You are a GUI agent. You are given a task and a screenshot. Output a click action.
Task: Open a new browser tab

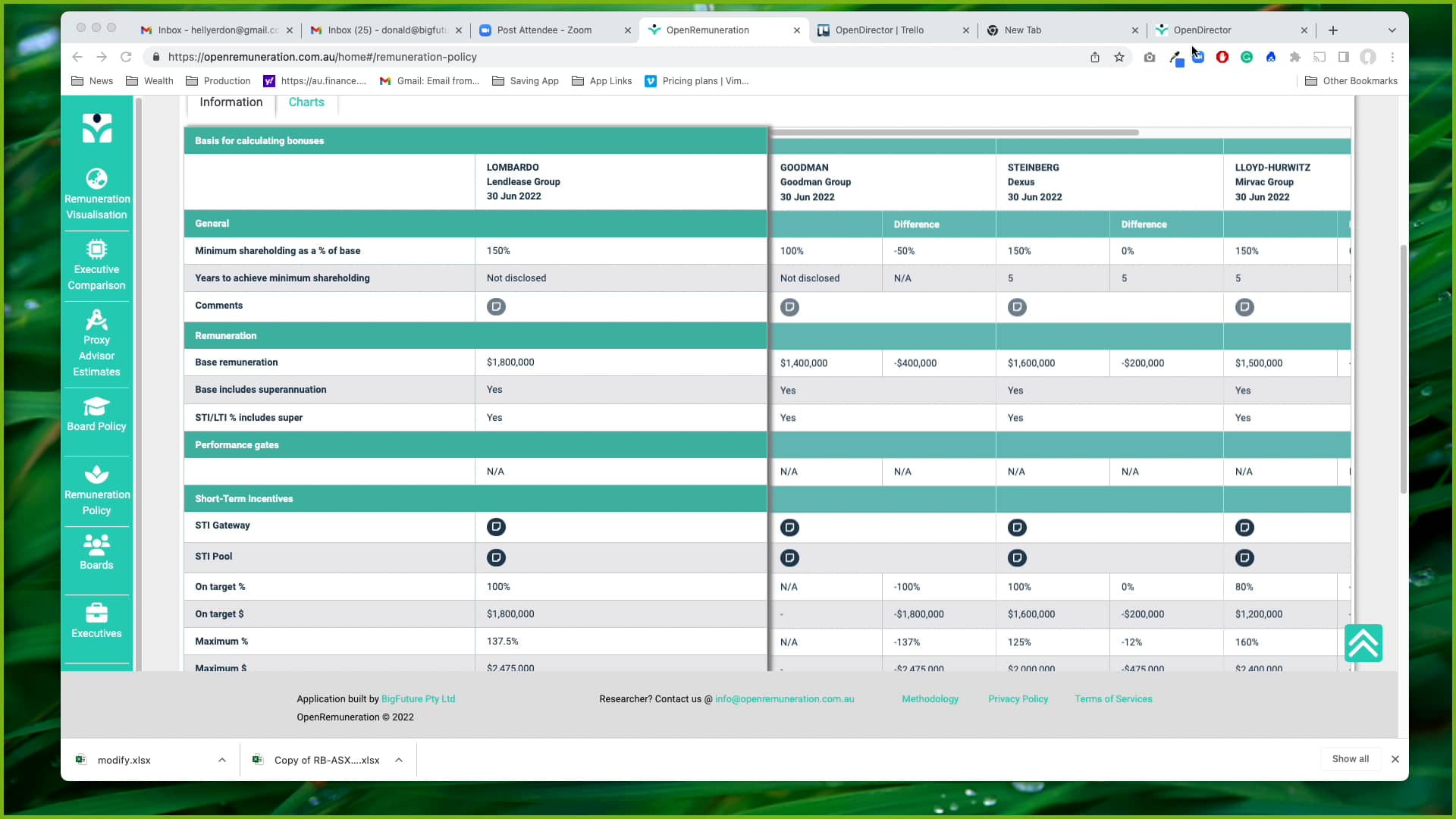1333,30
